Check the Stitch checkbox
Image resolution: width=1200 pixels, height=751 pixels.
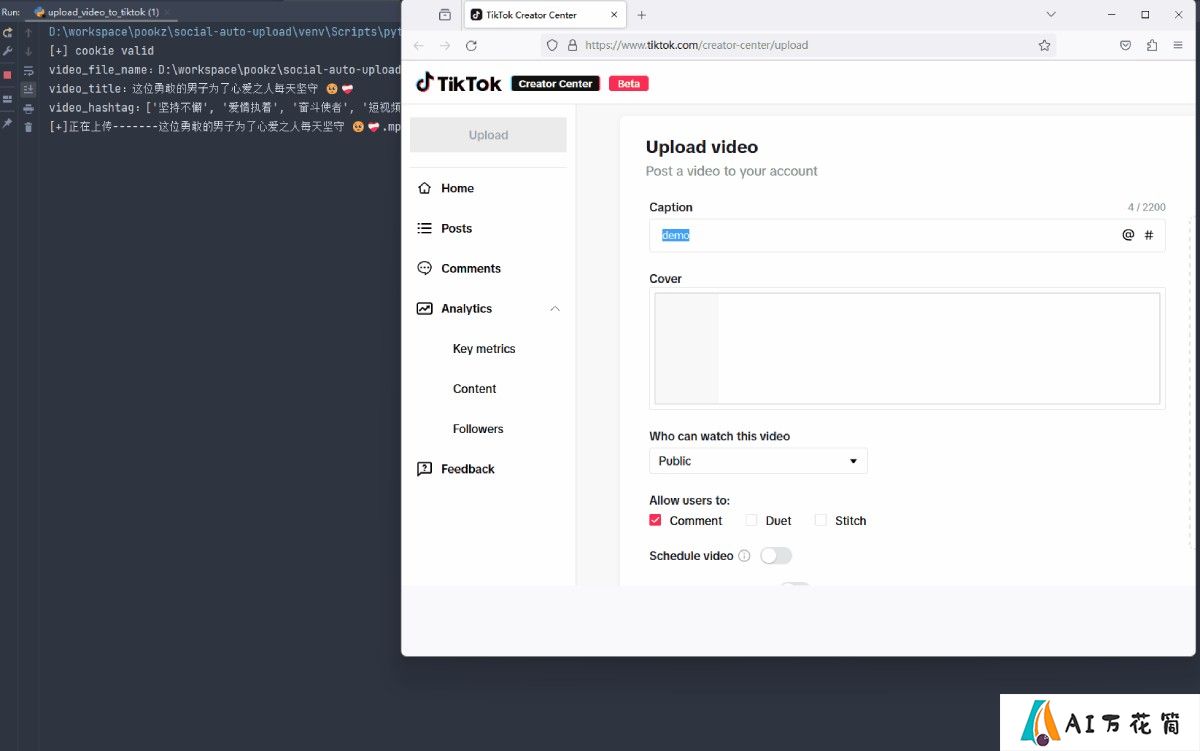pos(821,520)
